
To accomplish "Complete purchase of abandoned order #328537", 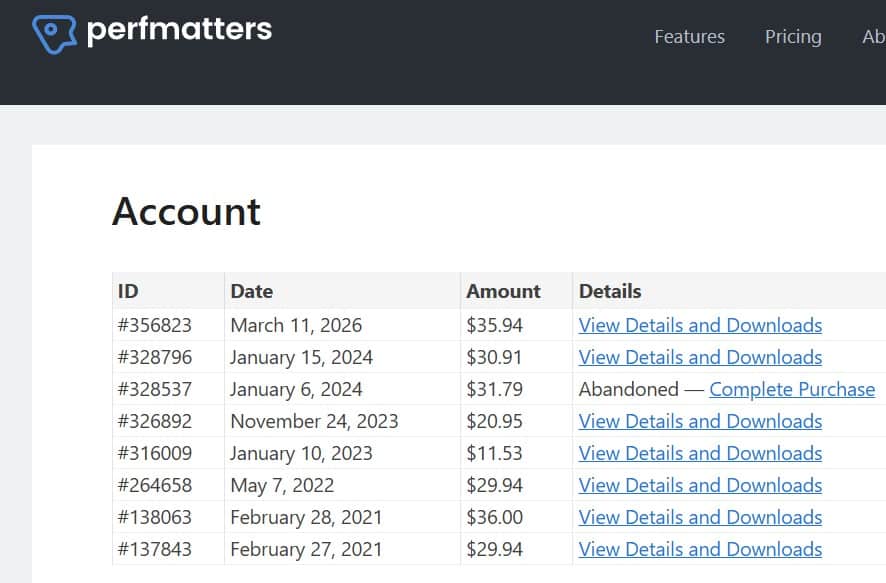I will point(792,389).
